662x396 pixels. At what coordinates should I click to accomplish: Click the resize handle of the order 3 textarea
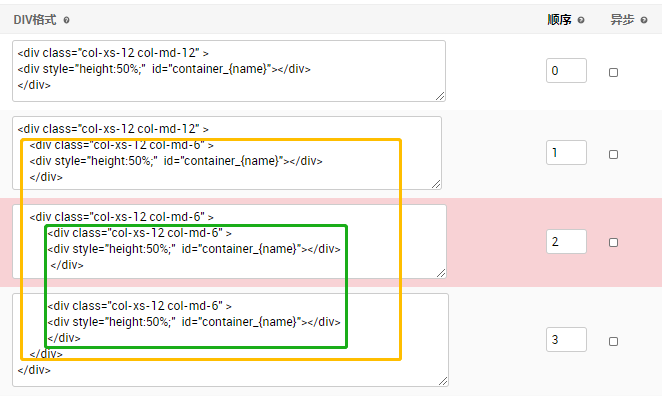click(443, 381)
